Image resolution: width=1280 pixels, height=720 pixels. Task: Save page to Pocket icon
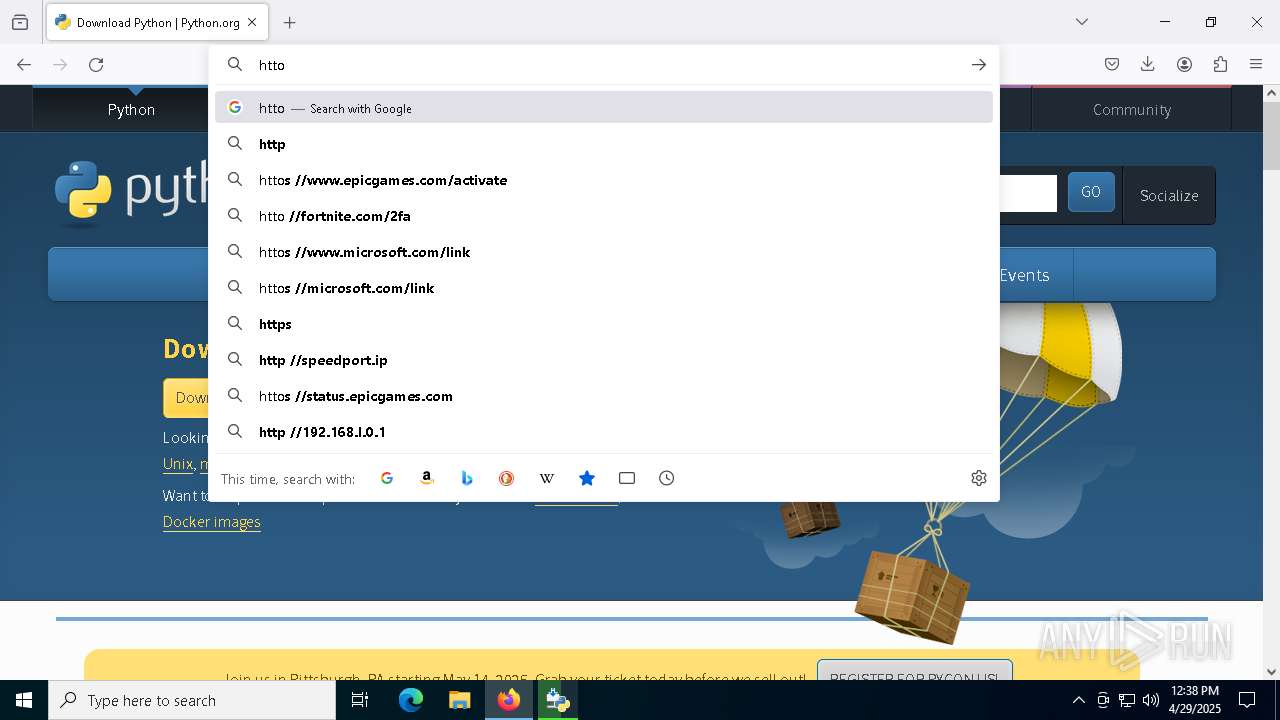coord(1112,65)
